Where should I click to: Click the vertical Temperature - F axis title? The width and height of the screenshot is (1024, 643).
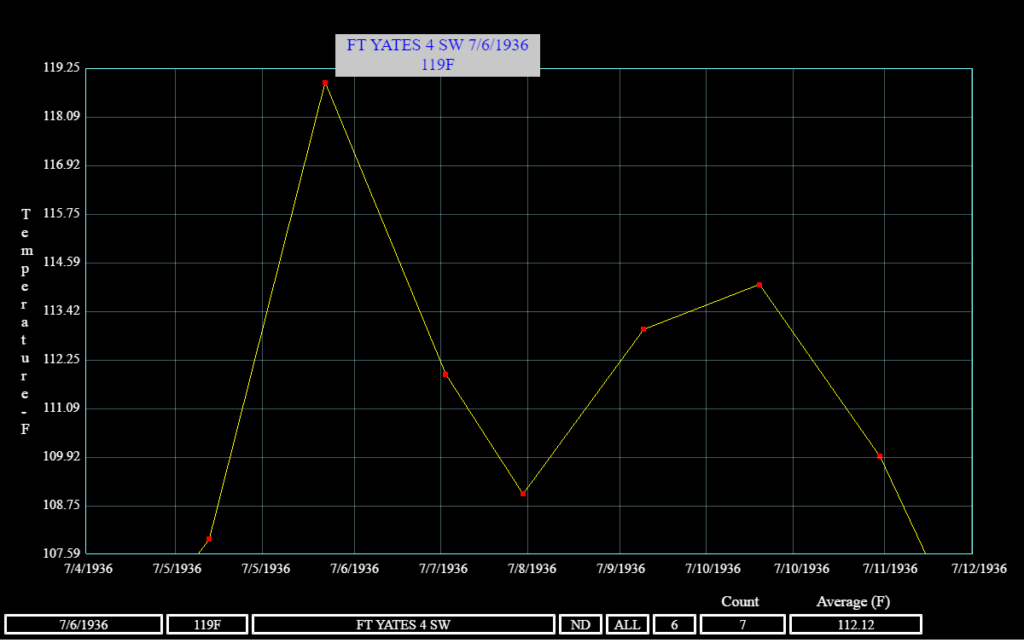click(x=25, y=321)
